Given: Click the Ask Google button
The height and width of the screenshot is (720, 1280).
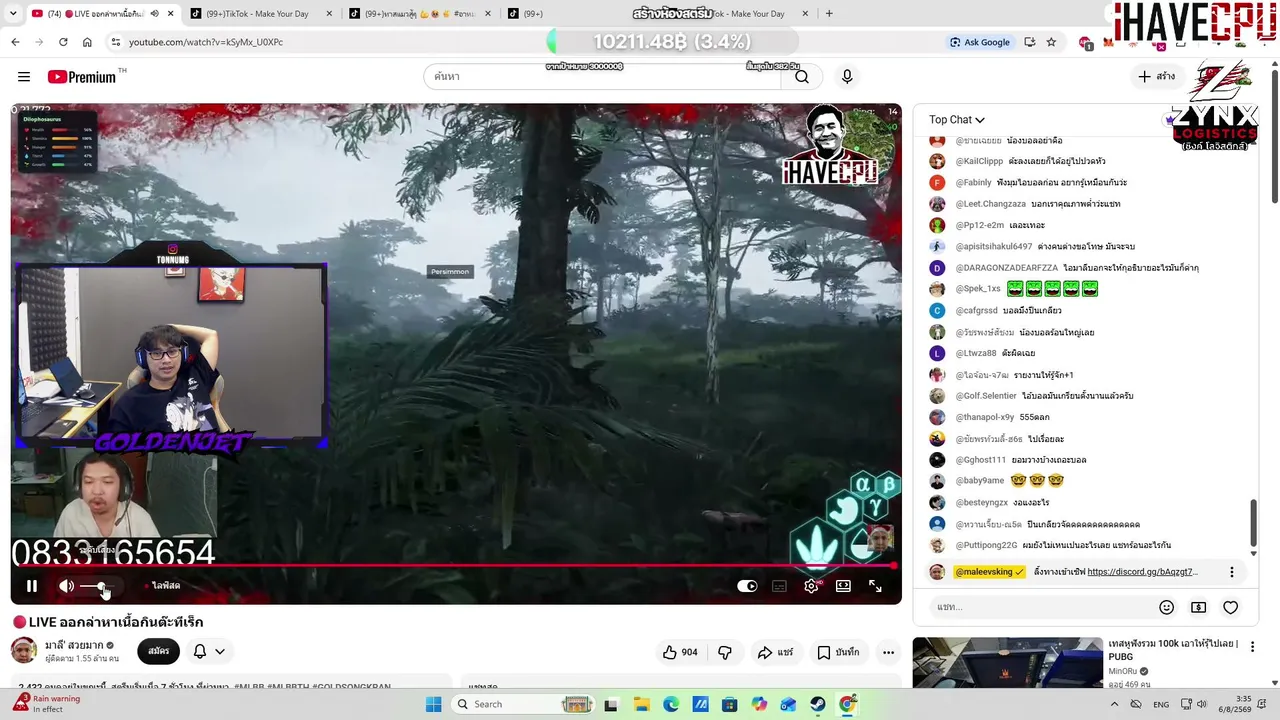Looking at the screenshot, I should 979,42.
